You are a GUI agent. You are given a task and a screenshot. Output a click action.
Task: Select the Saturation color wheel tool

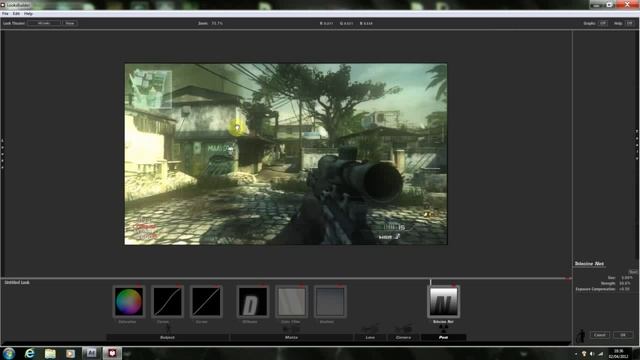click(x=129, y=302)
